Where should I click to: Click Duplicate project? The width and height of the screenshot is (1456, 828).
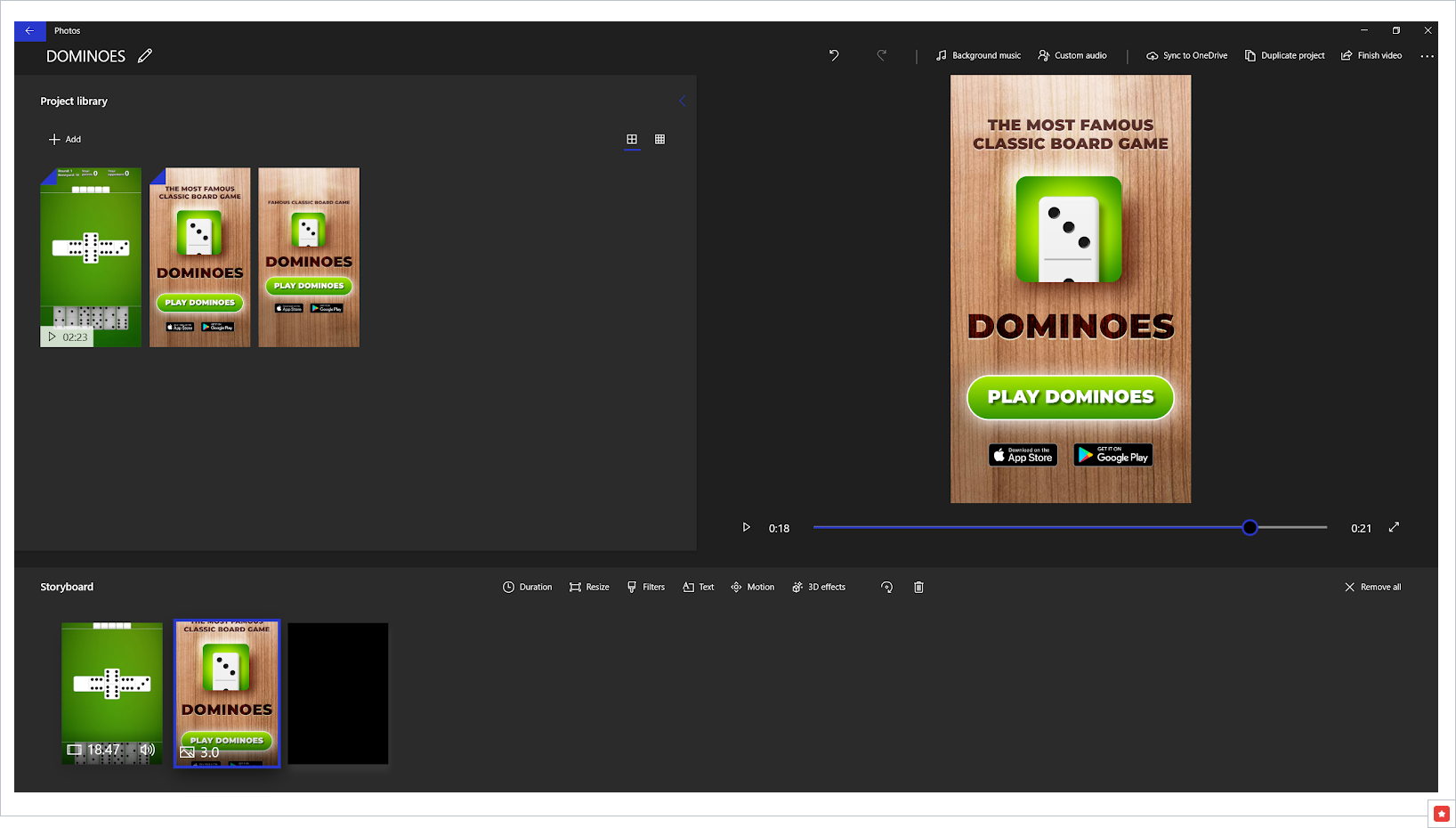[1284, 55]
